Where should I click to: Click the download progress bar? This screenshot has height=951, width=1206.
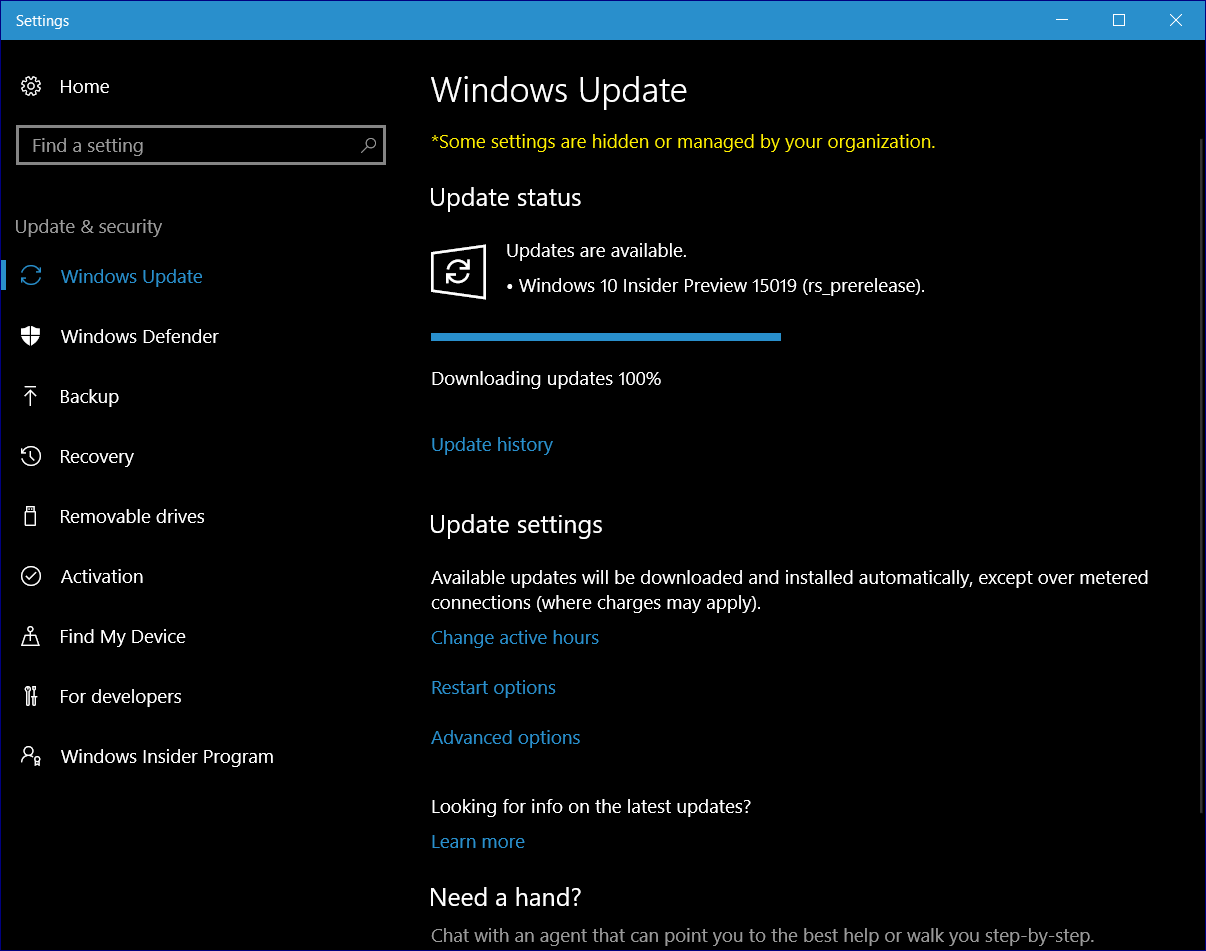click(x=605, y=338)
